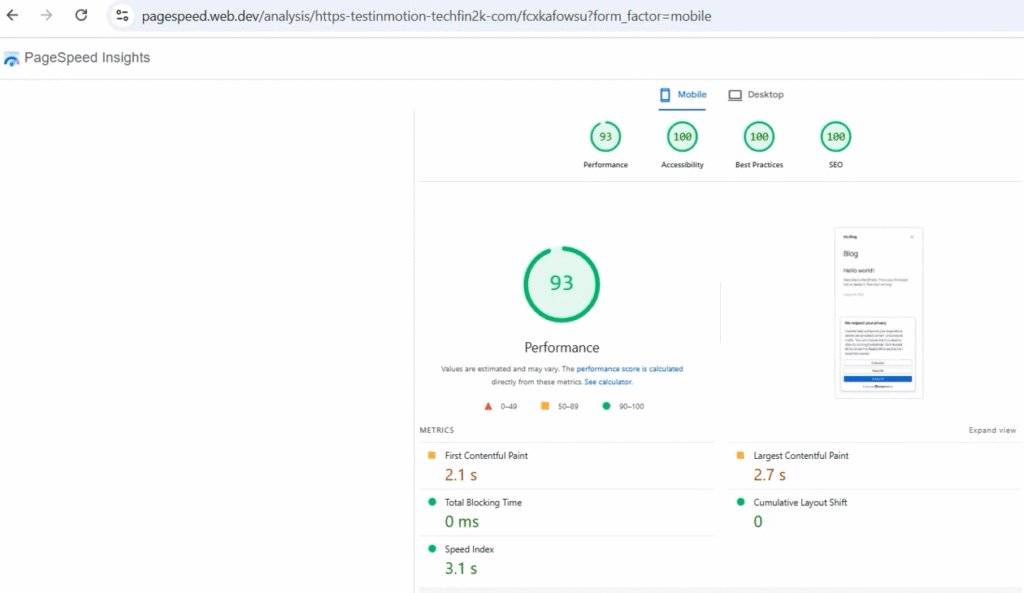This screenshot has width=1024, height=593.
Task: Open the 'See calculator' link
Action: [608, 382]
